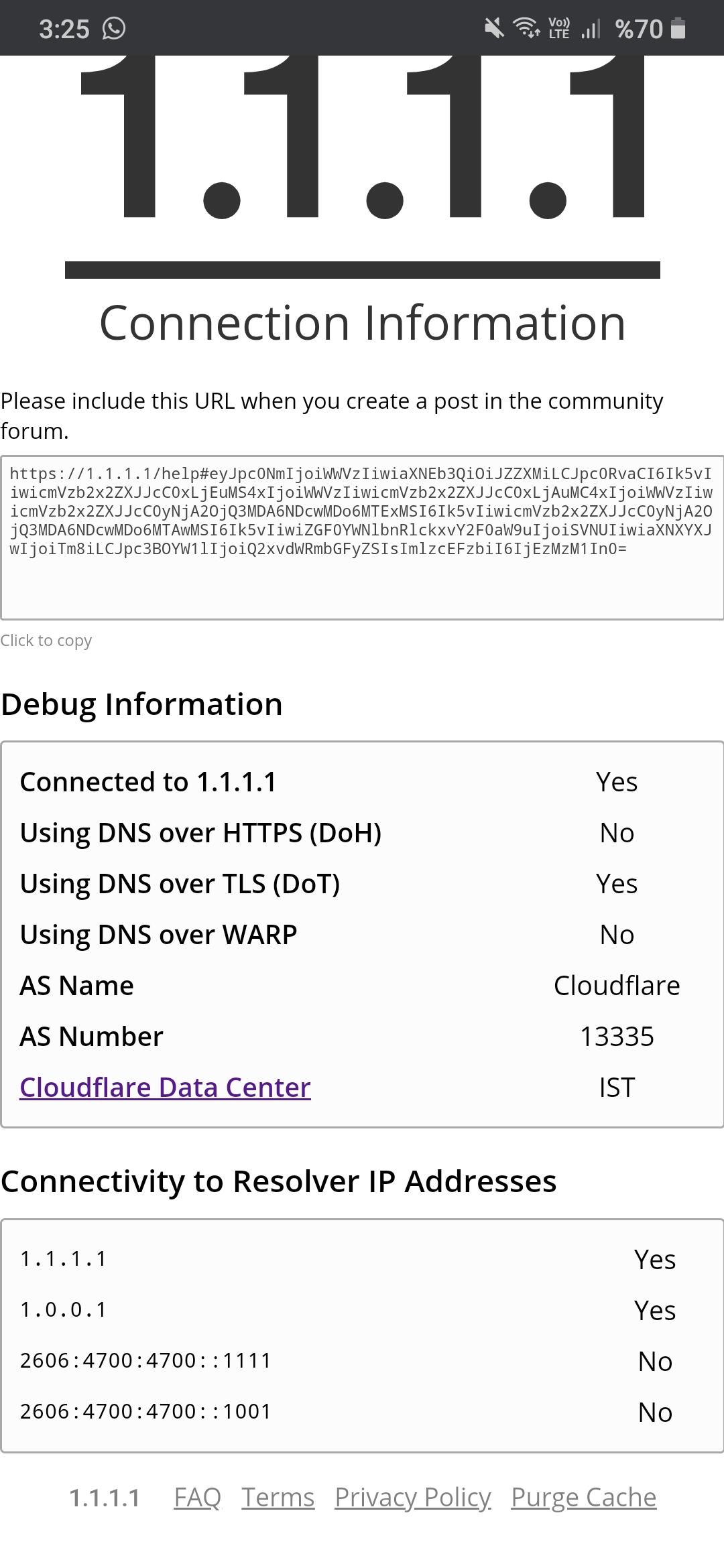This screenshot has height=1568, width=724.
Task: Tap the WhatsApp notification icon
Action: 114,28
